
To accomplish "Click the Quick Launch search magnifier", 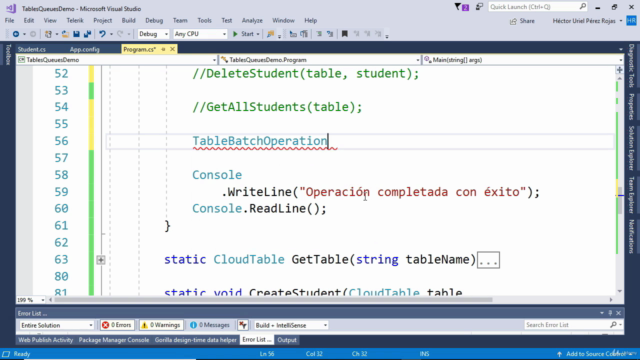I will pos(582,7).
